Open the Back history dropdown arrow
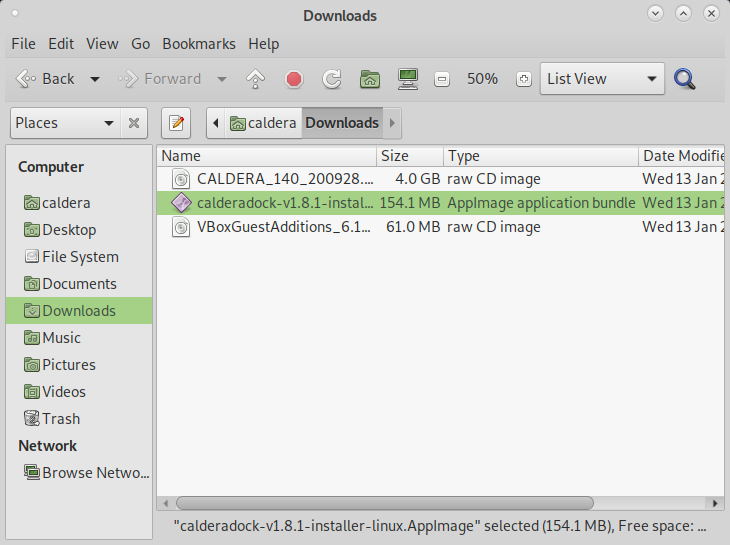730x545 pixels. (x=95, y=79)
